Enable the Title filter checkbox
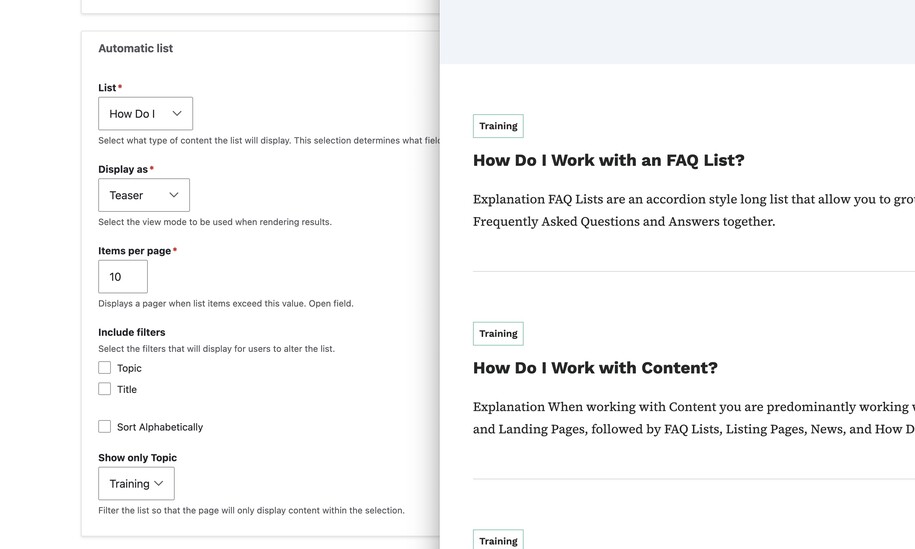The width and height of the screenshot is (915, 549). coord(104,389)
